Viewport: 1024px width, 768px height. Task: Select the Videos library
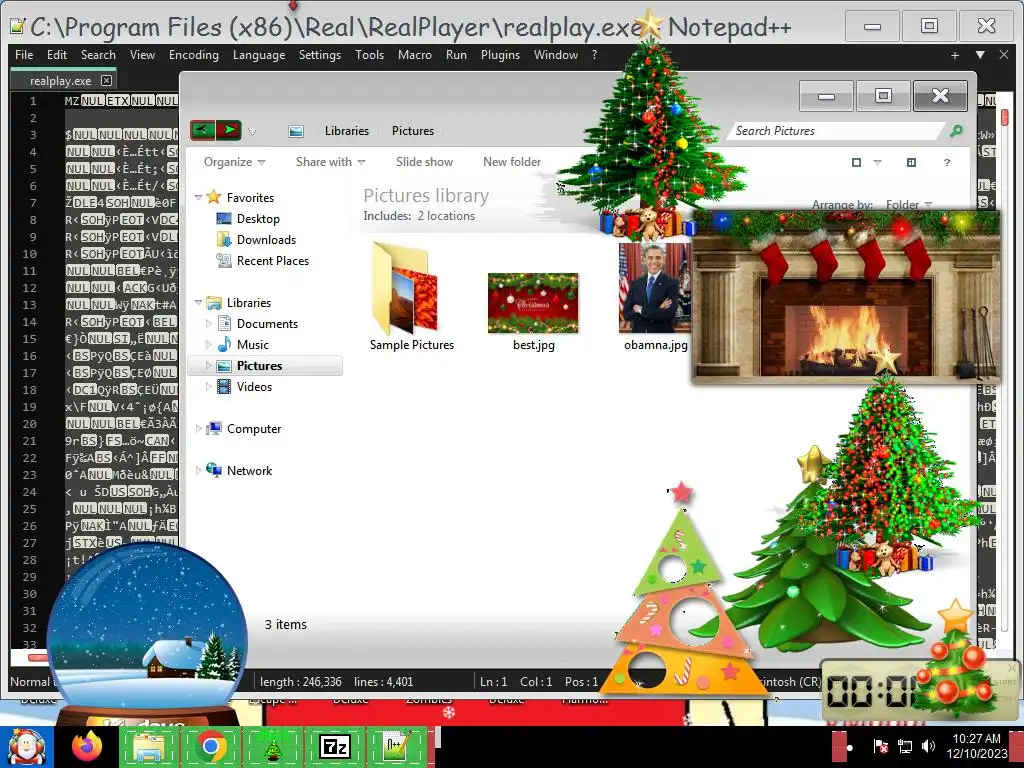coord(254,387)
